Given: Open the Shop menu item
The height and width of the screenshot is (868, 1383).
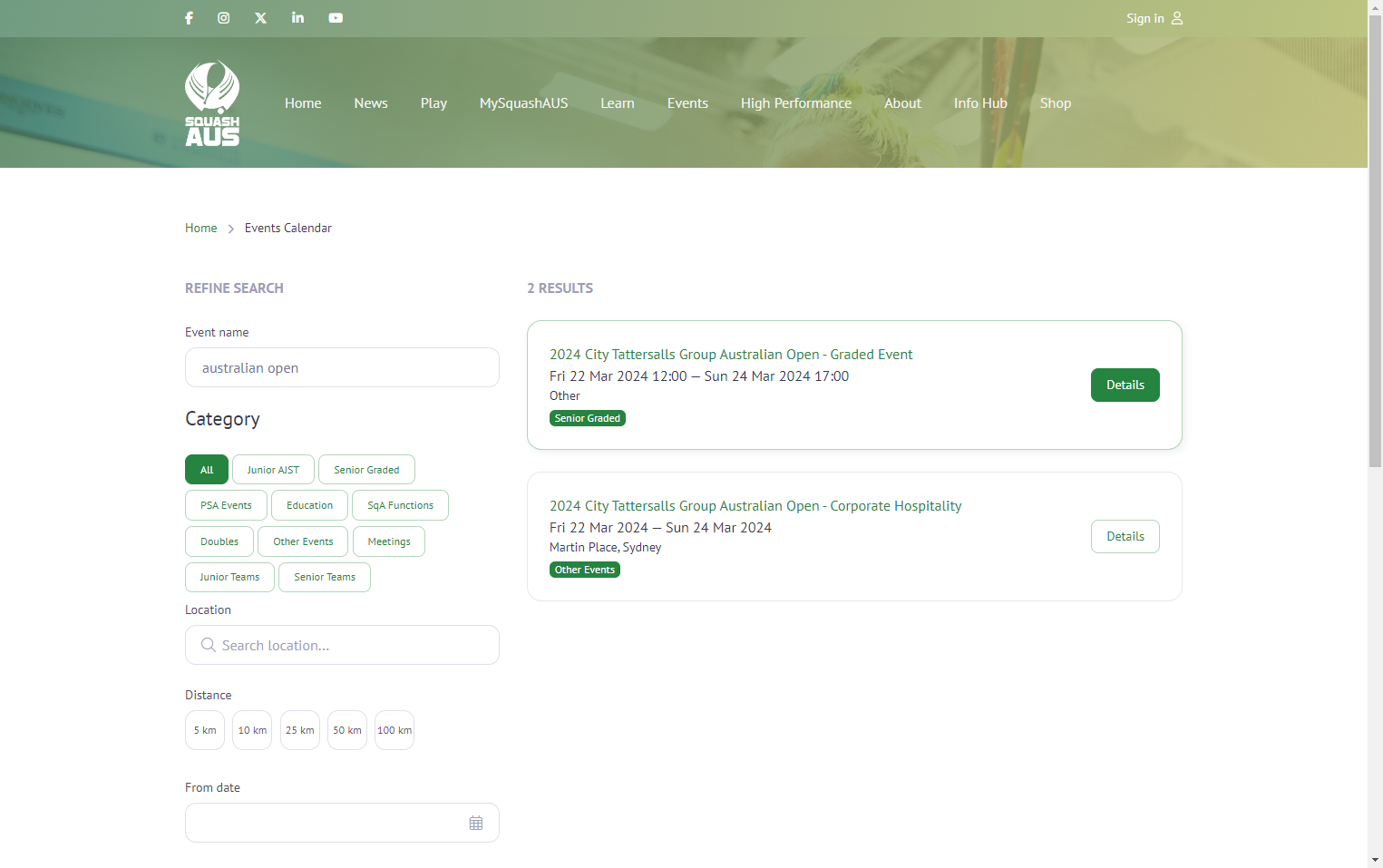Looking at the screenshot, I should pyautogui.click(x=1056, y=103).
